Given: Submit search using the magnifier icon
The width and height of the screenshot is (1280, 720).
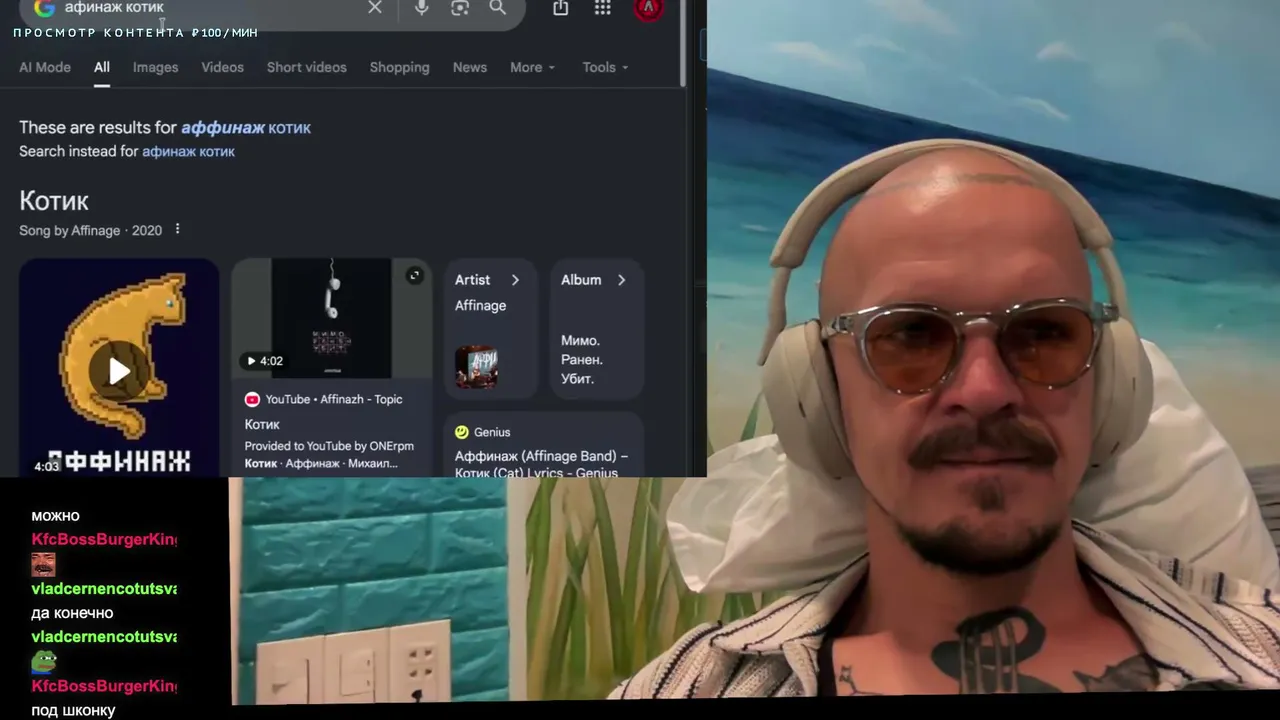Looking at the screenshot, I should [x=498, y=7].
